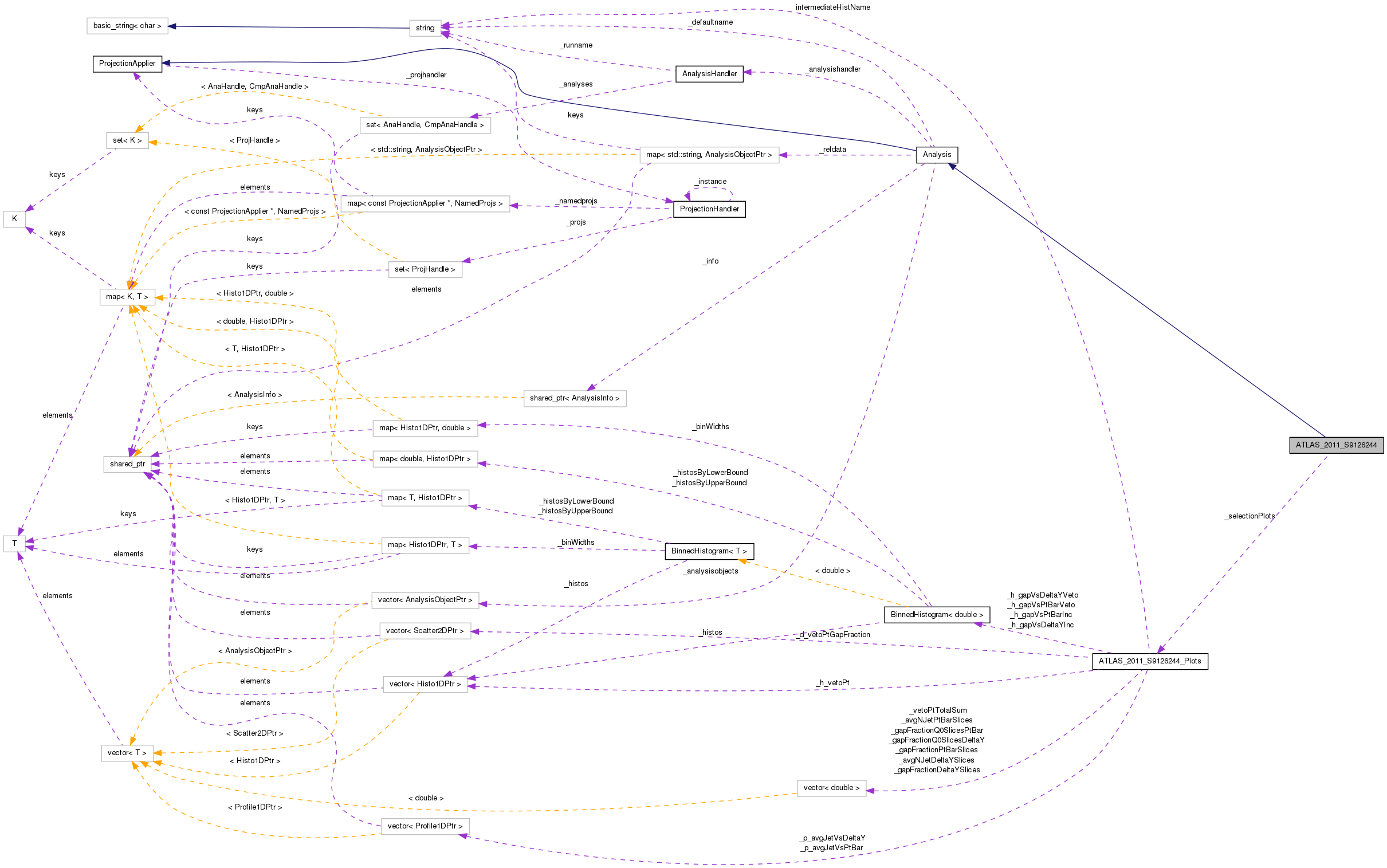Click the _analysishandler edge label
The height and width of the screenshot is (868, 1387).
coord(832,69)
